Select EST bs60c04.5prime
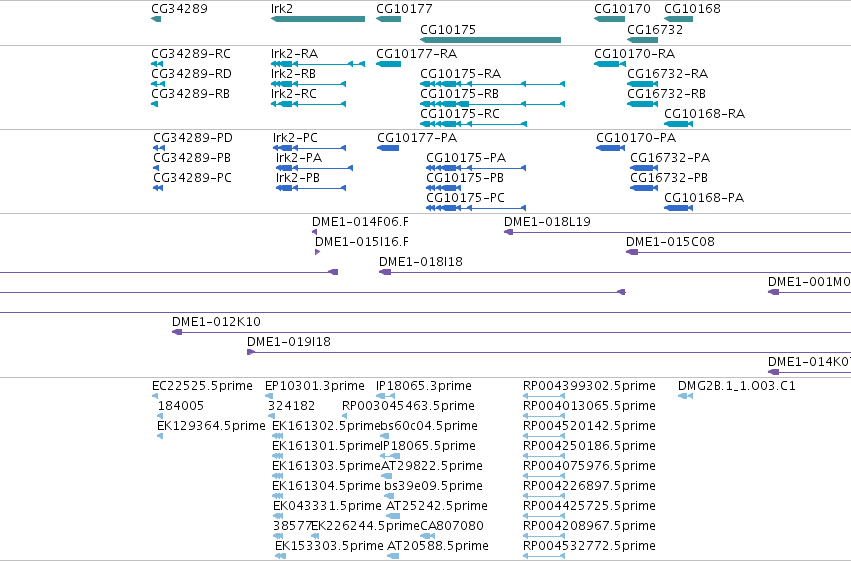 (x=428, y=426)
